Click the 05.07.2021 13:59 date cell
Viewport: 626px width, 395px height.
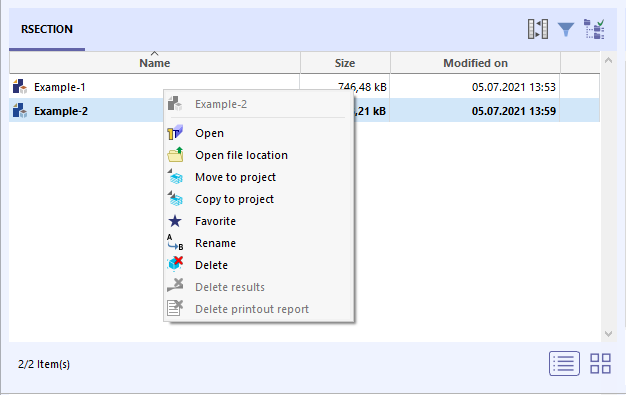pos(513,111)
